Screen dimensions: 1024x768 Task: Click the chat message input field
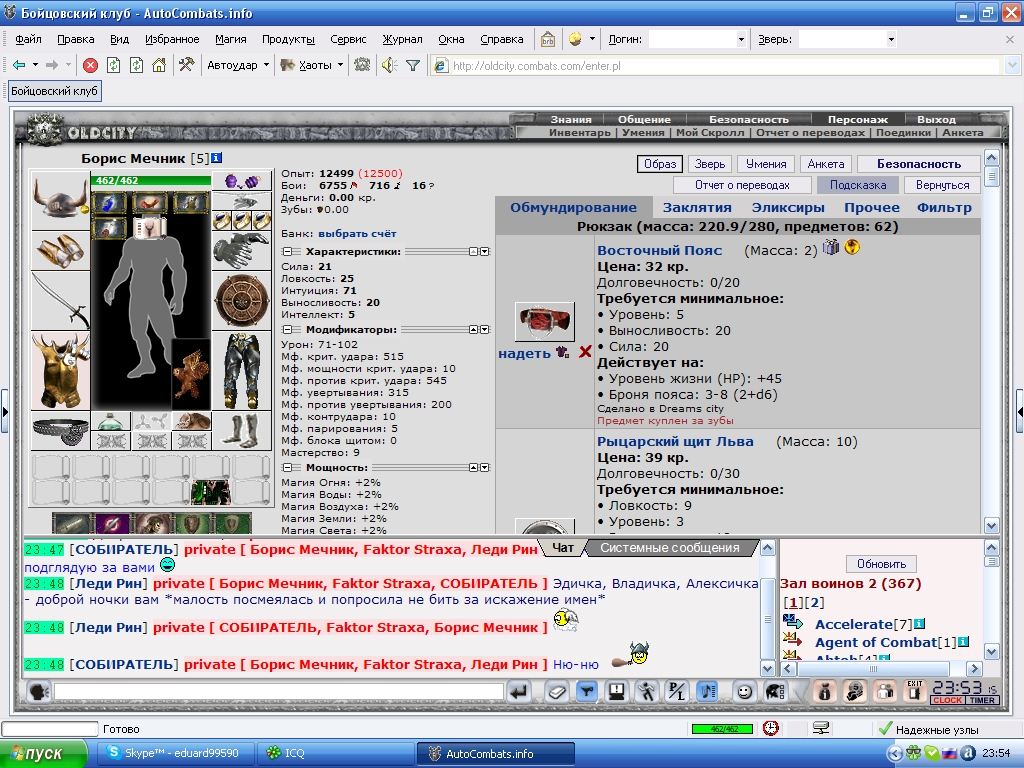pos(279,692)
